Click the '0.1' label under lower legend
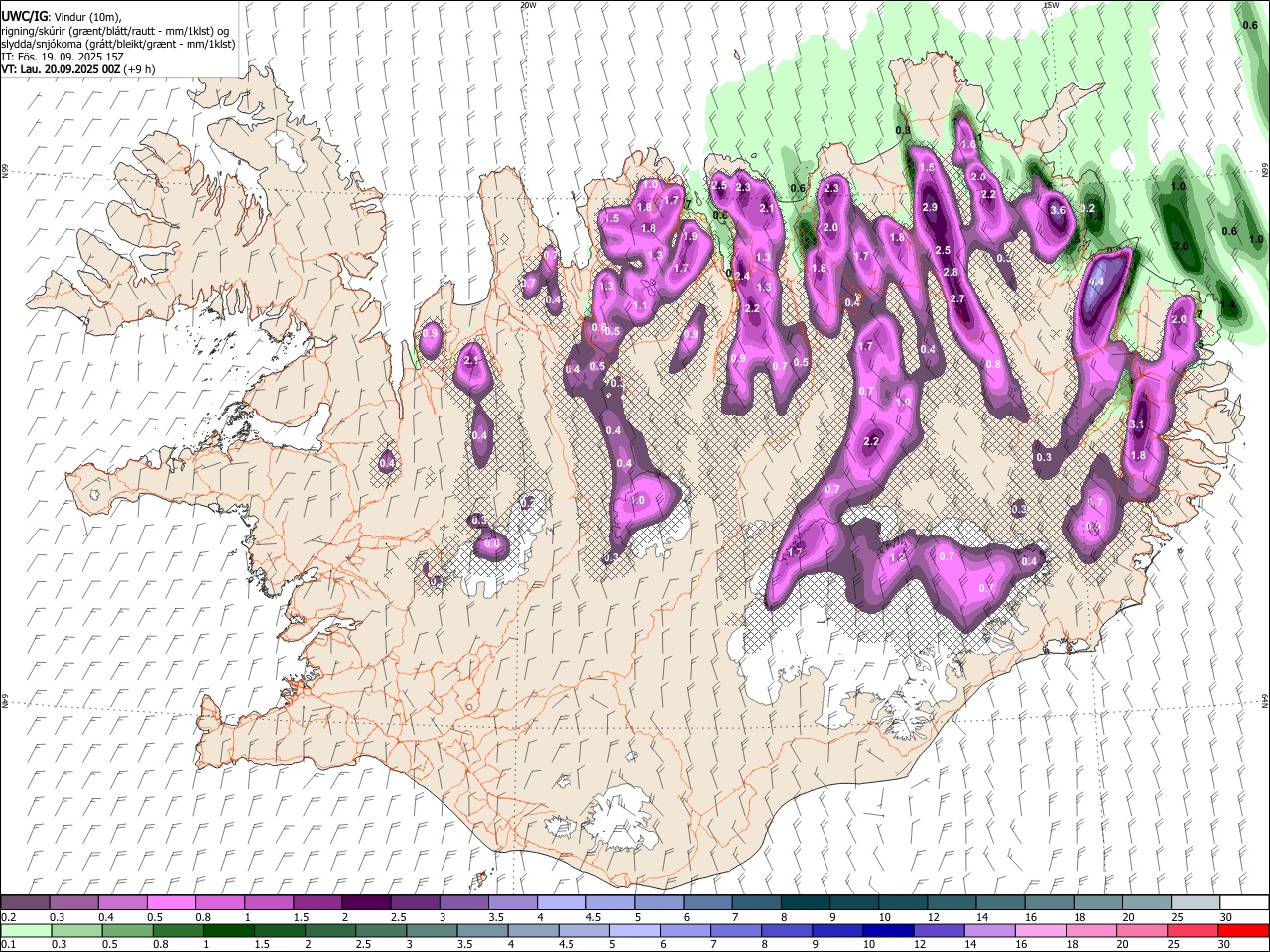Screen dimensions: 1270x952 coord(9,944)
